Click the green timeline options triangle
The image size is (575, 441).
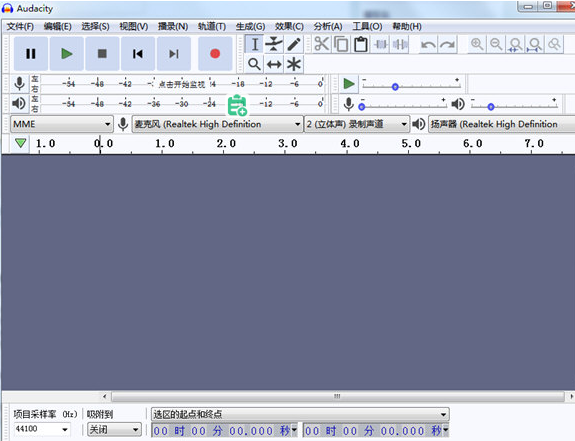[x=21, y=143]
